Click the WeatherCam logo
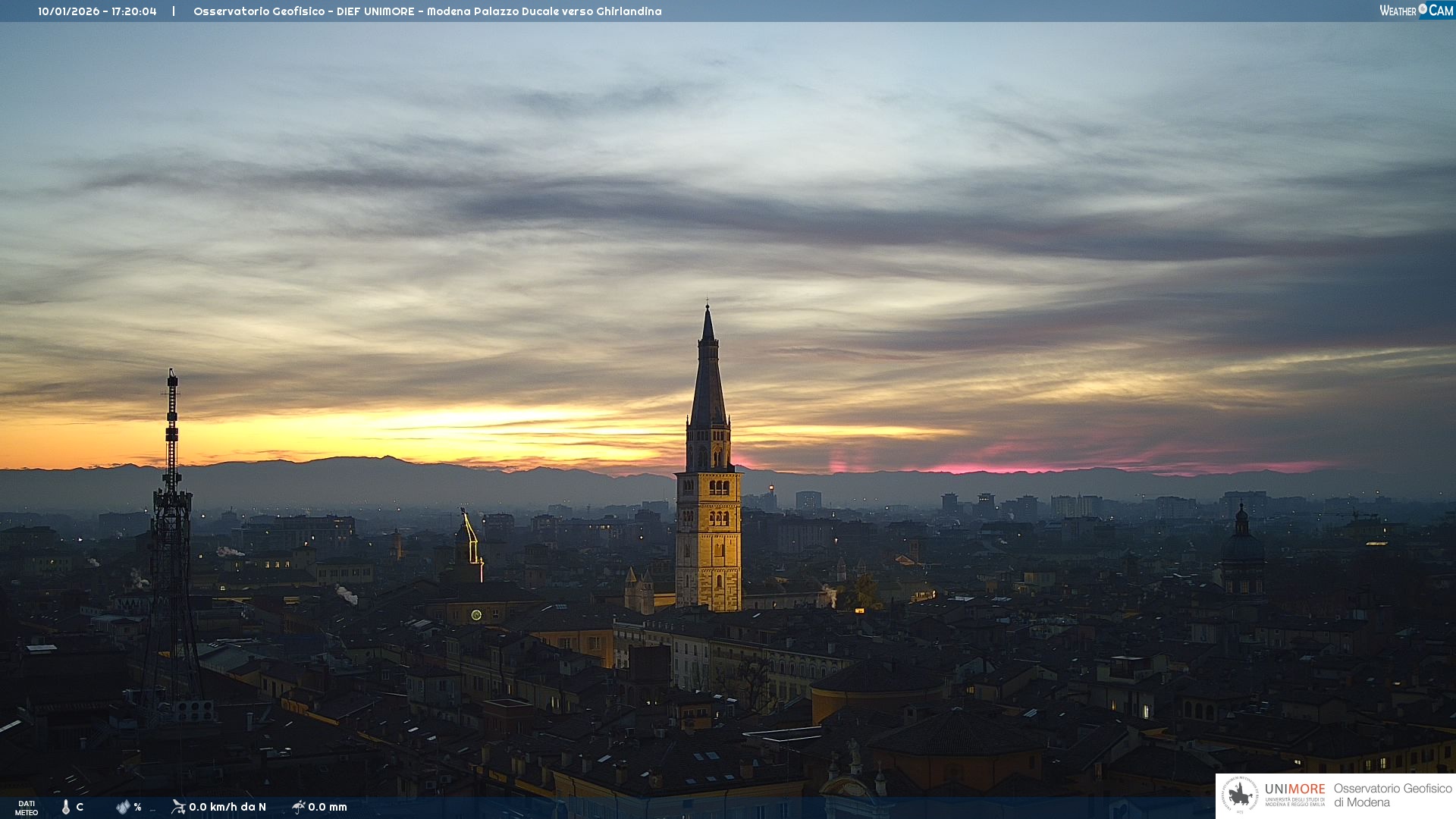 [1416, 11]
